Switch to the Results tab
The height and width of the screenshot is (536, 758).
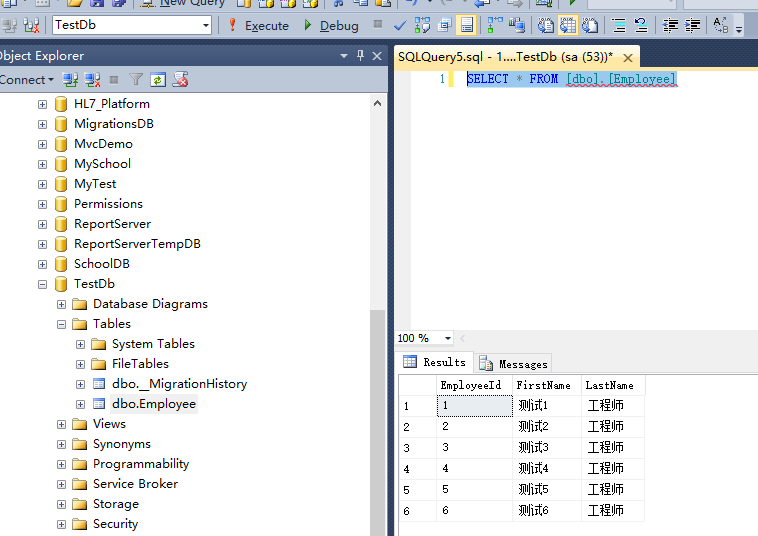pos(435,362)
